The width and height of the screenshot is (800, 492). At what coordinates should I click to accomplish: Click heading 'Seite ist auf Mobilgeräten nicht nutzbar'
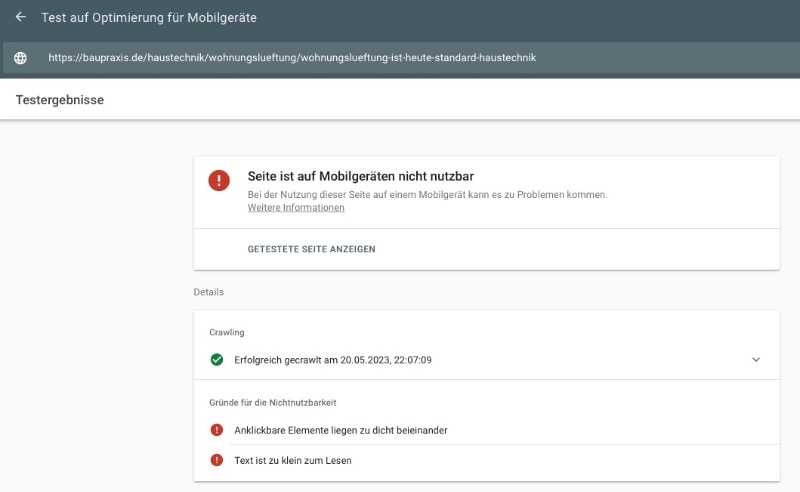point(361,176)
